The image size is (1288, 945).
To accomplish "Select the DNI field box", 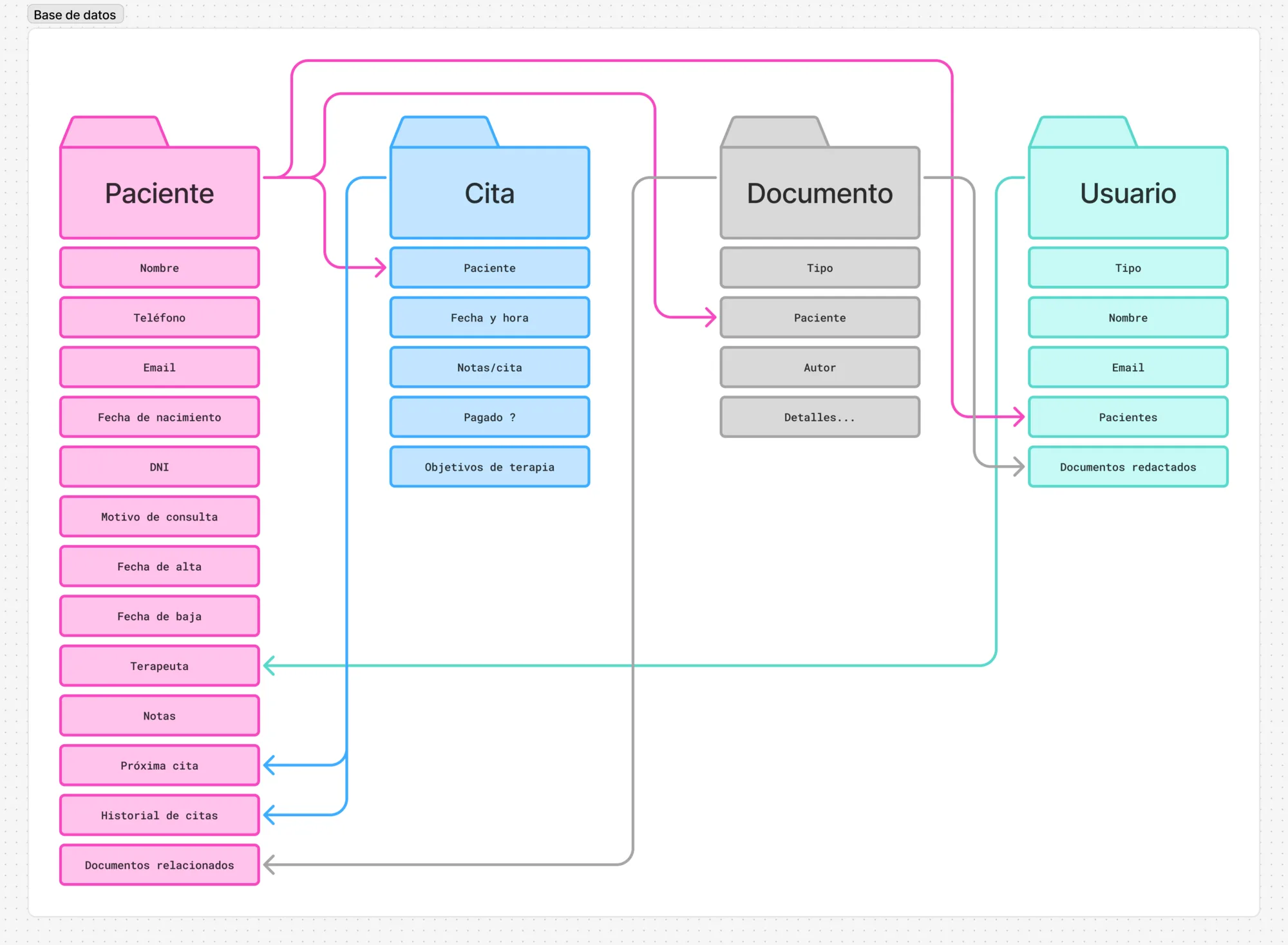I will [160, 467].
